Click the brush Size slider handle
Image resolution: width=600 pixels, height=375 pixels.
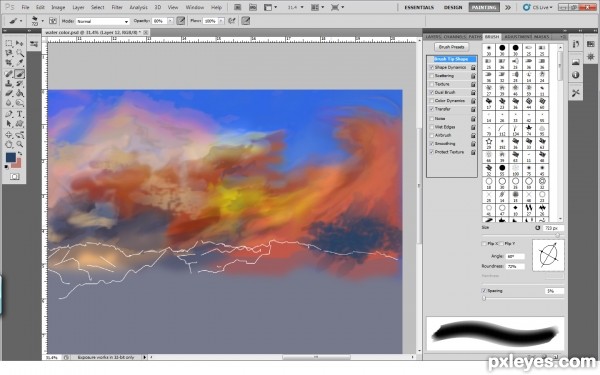tap(558, 235)
